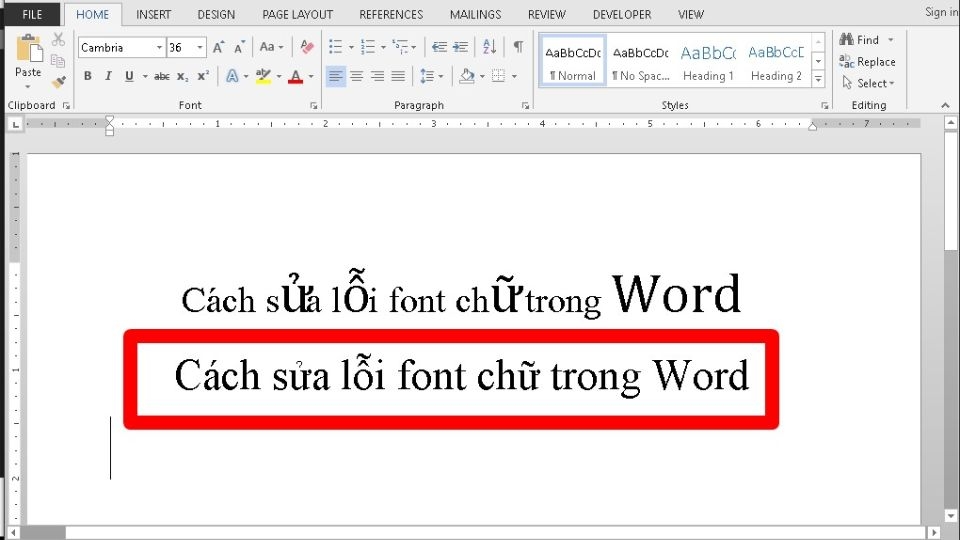Open the Select menu button

[x=869, y=83]
